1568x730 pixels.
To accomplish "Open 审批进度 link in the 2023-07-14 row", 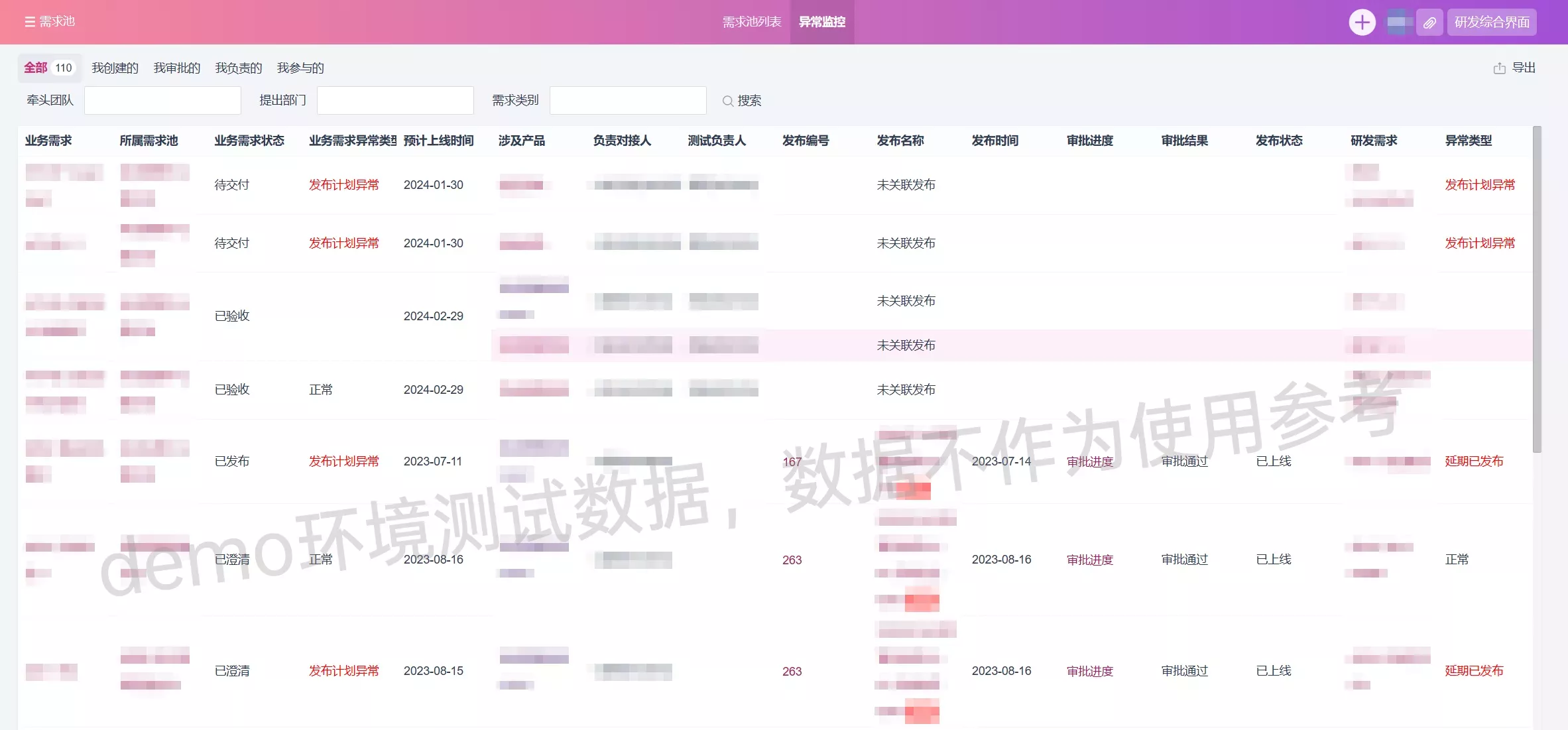I will click(1090, 461).
